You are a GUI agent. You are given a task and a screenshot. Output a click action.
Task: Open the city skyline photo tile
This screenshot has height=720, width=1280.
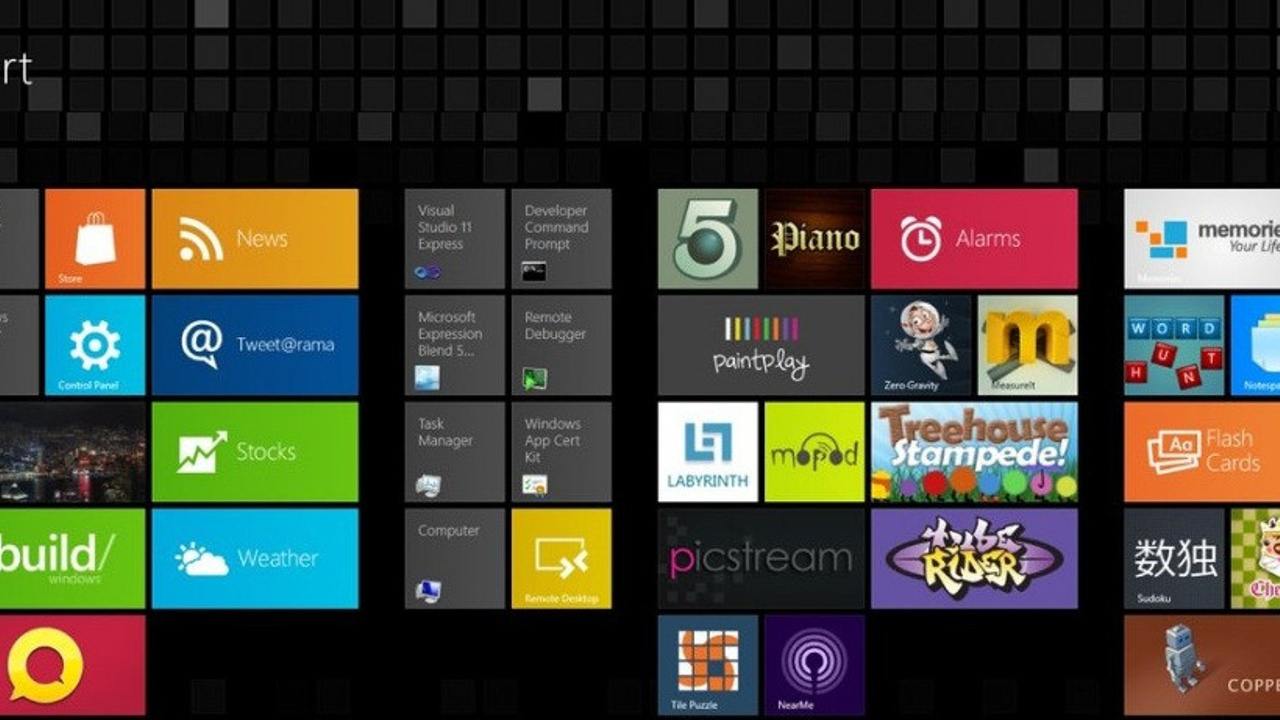[72, 452]
